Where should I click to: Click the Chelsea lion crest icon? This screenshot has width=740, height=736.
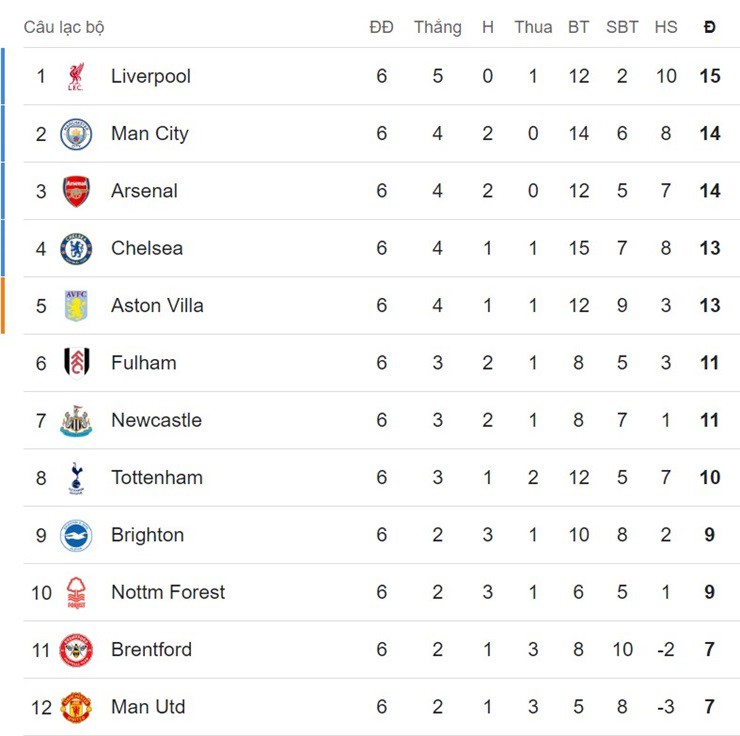76,248
